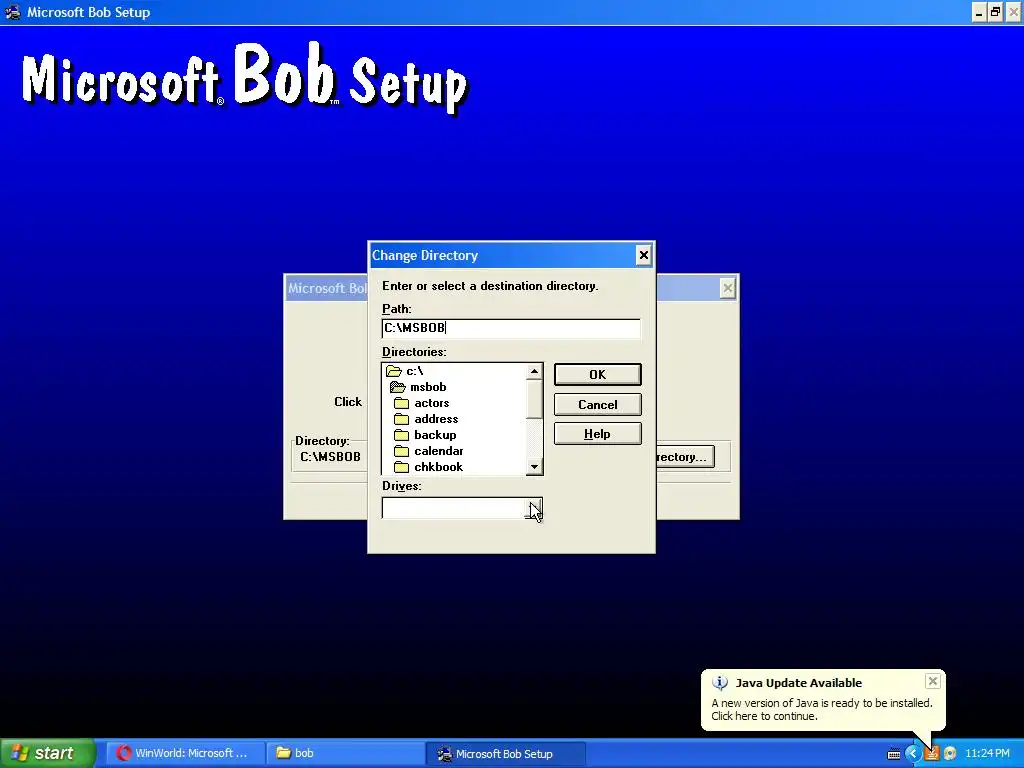Select the address folder
1024x768 pixels.
coord(436,419)
